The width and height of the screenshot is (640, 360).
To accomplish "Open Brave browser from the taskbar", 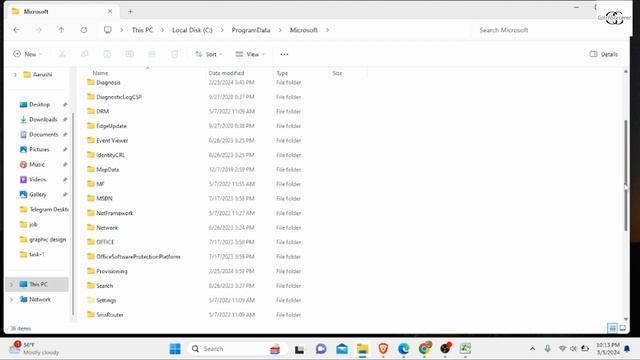I will 383,349.
